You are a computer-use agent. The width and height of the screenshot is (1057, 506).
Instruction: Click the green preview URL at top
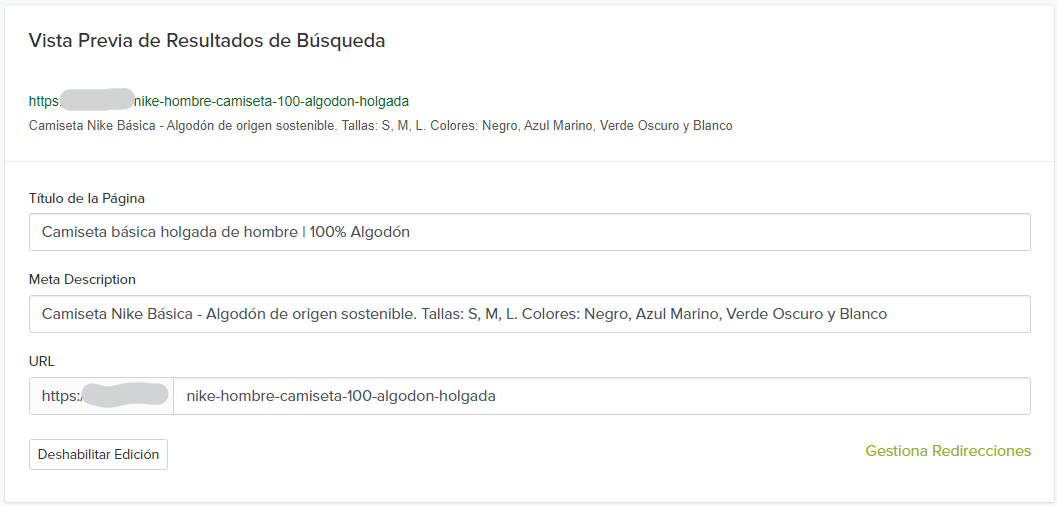pos(278,101)
